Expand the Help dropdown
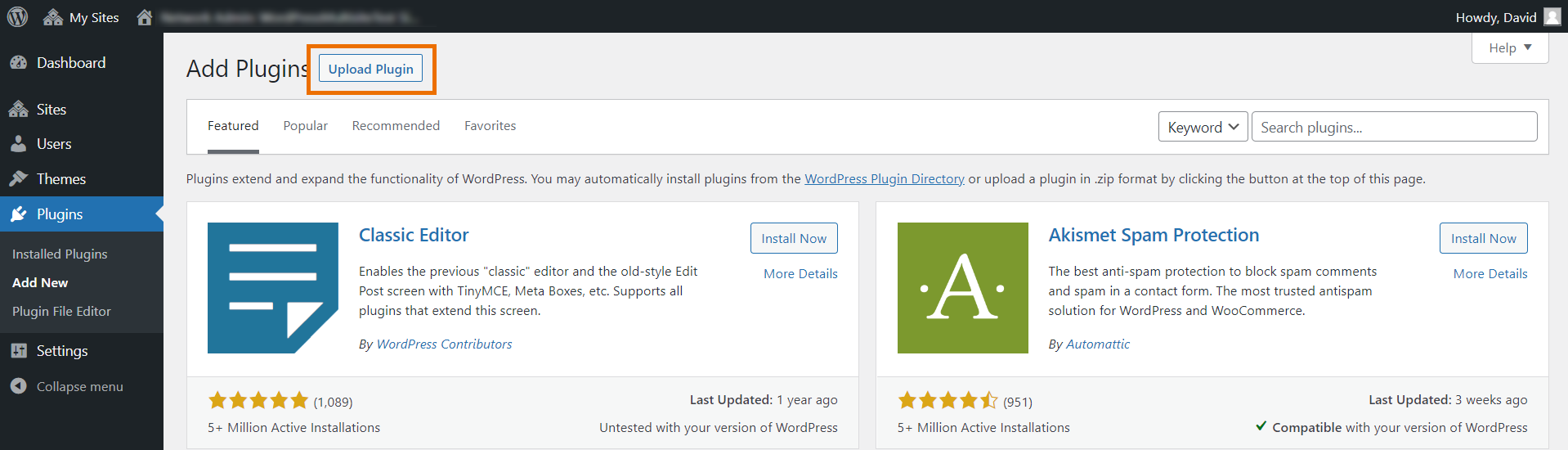The image size is (1568, 450). coord(1510,47)
